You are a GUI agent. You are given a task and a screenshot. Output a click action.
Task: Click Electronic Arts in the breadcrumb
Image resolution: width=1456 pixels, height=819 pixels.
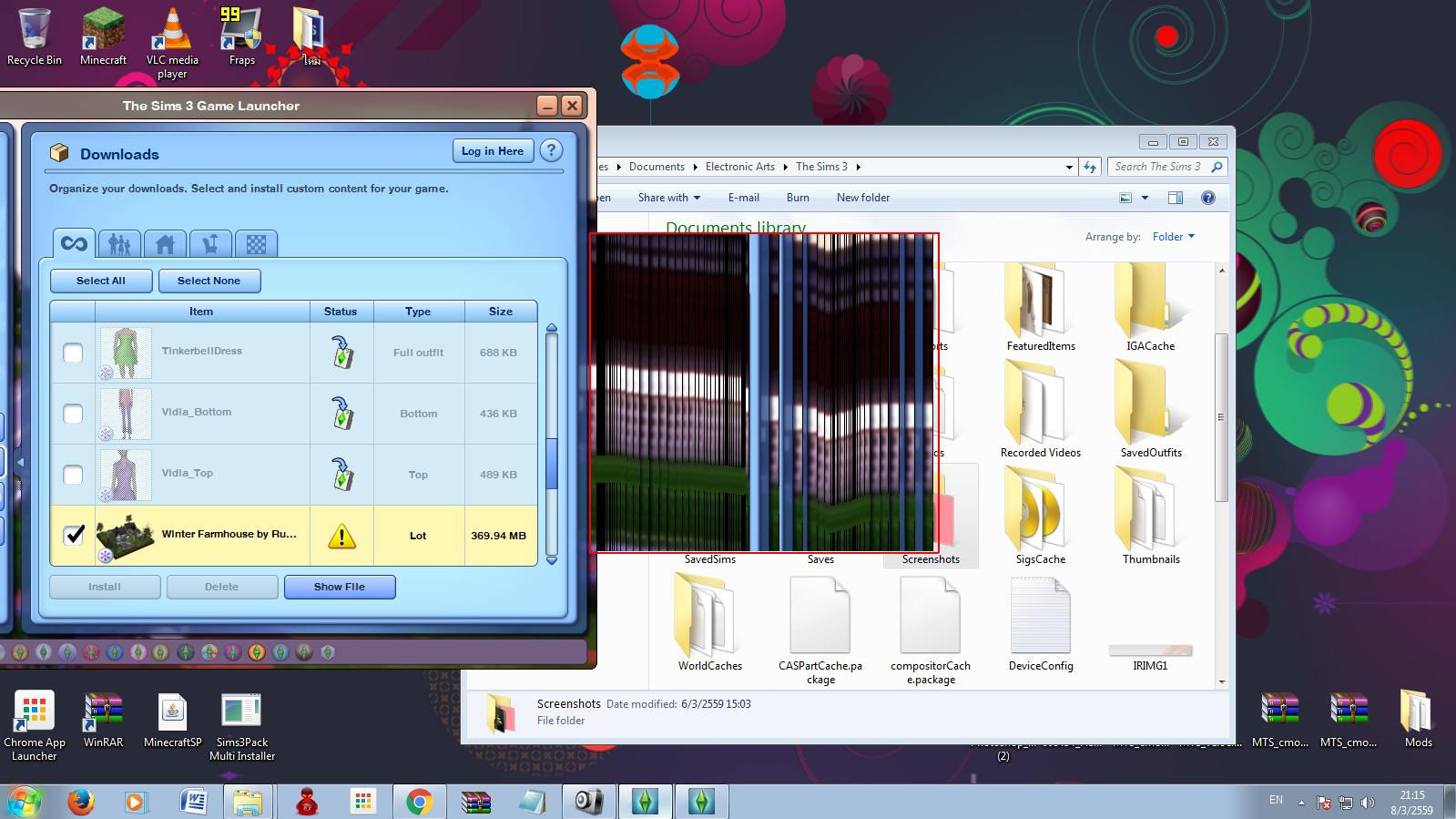pyautogui.click(x=740, y=167)
